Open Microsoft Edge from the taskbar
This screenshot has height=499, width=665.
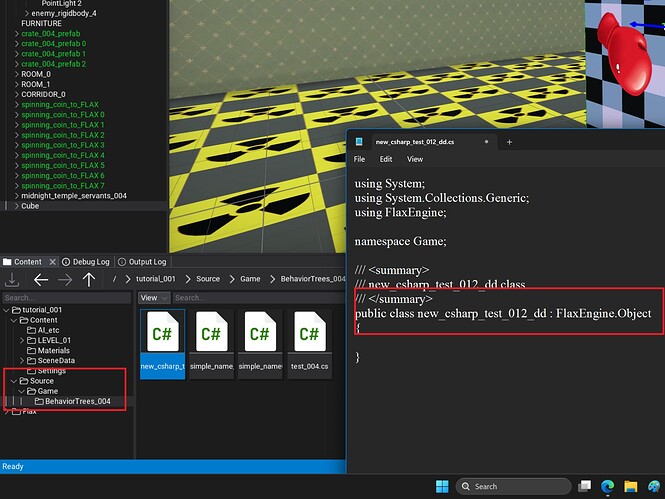coord(607,486)
